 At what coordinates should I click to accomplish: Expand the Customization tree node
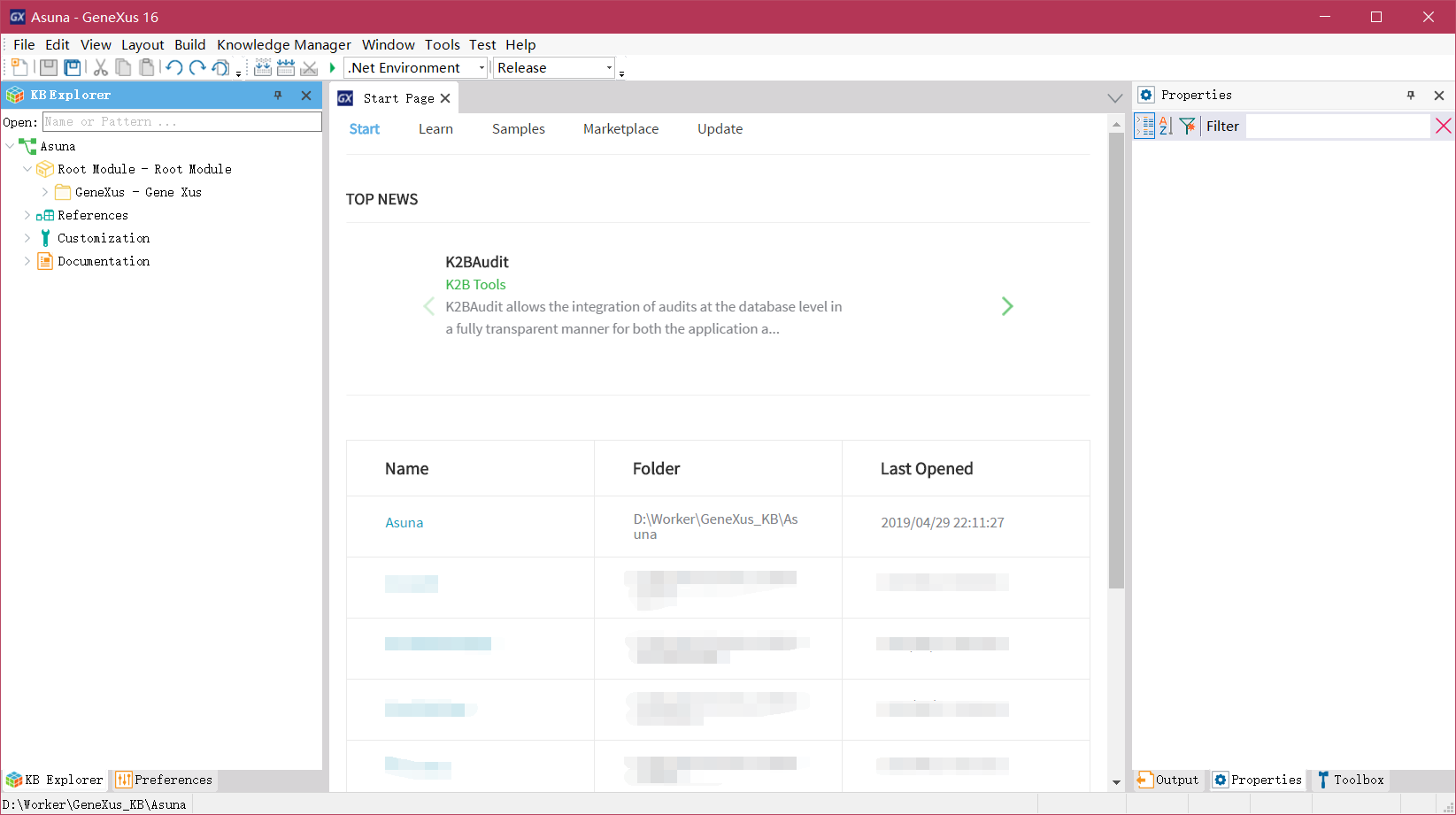(27, 238)
